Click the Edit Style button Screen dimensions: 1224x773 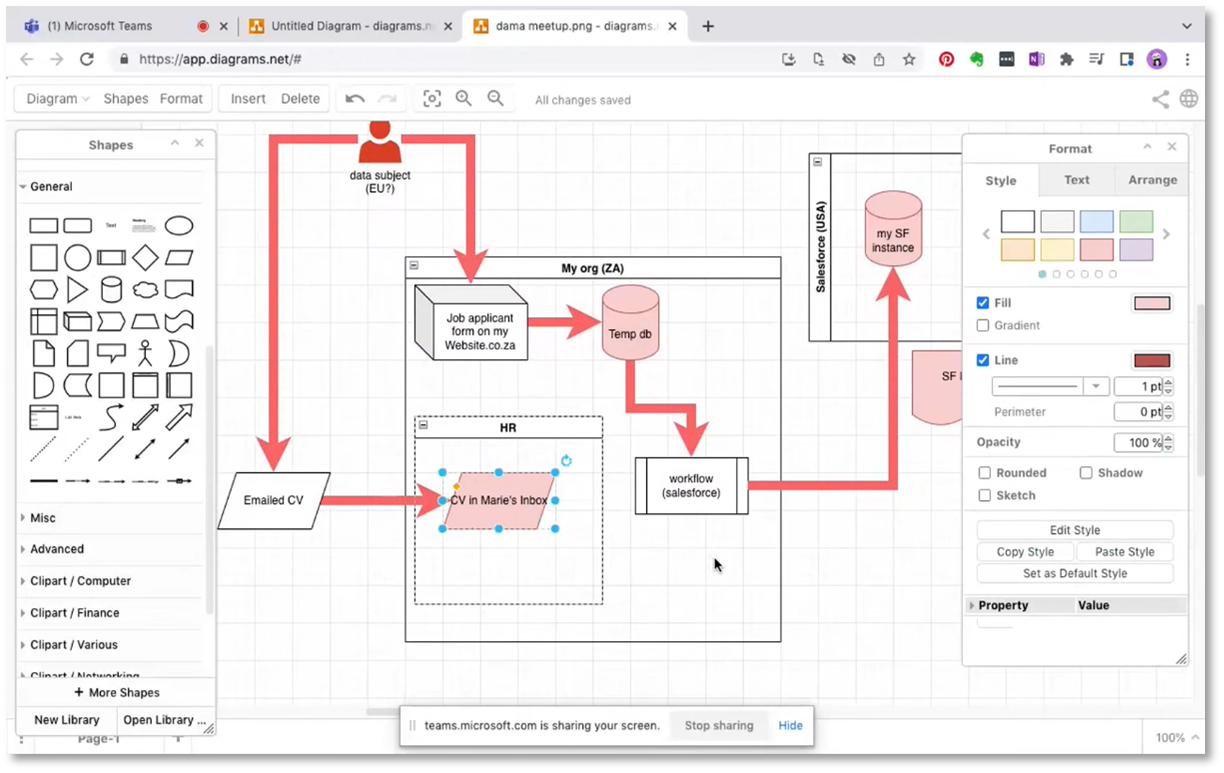[1075, 530]
